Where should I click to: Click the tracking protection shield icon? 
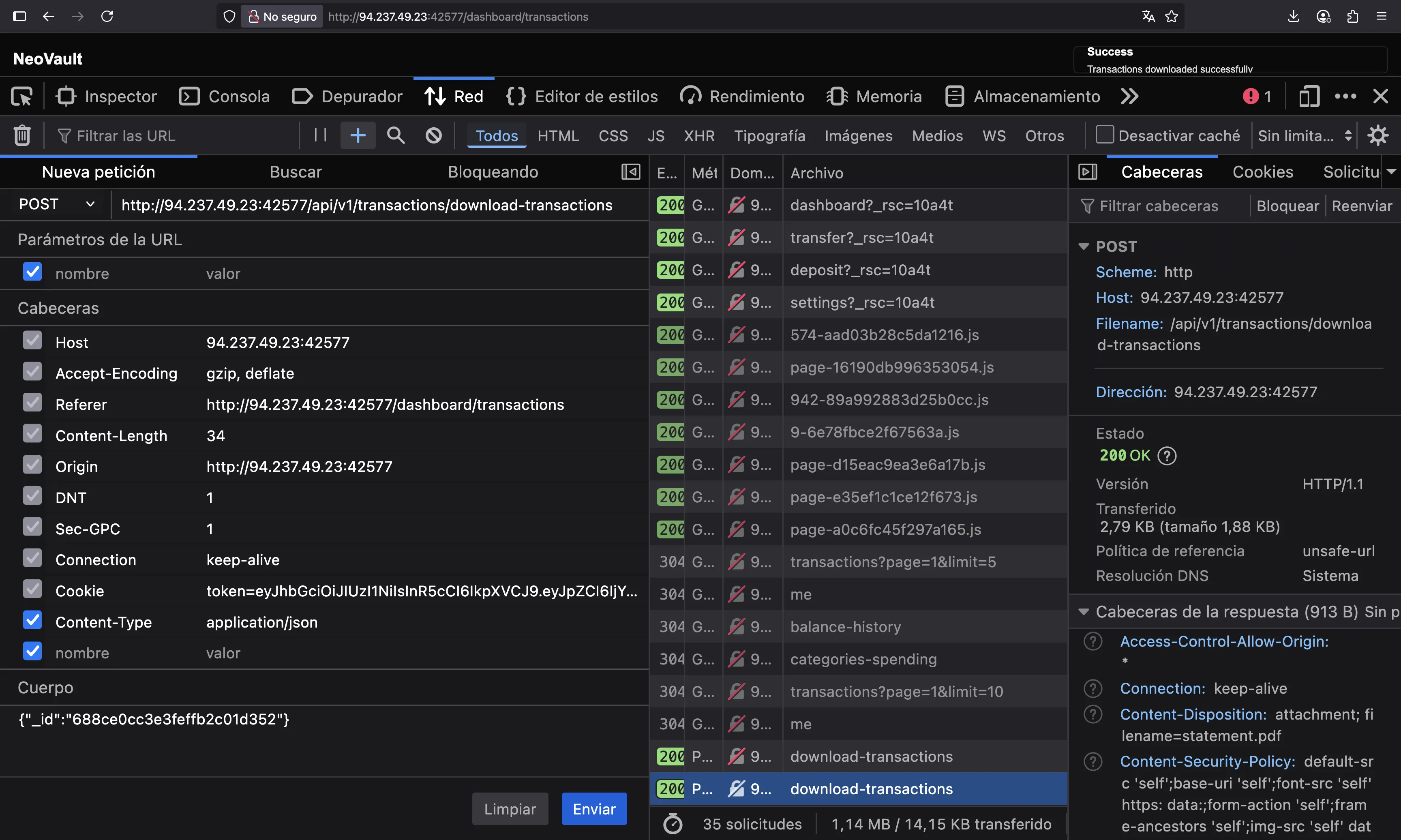click(x=229, y=16)
